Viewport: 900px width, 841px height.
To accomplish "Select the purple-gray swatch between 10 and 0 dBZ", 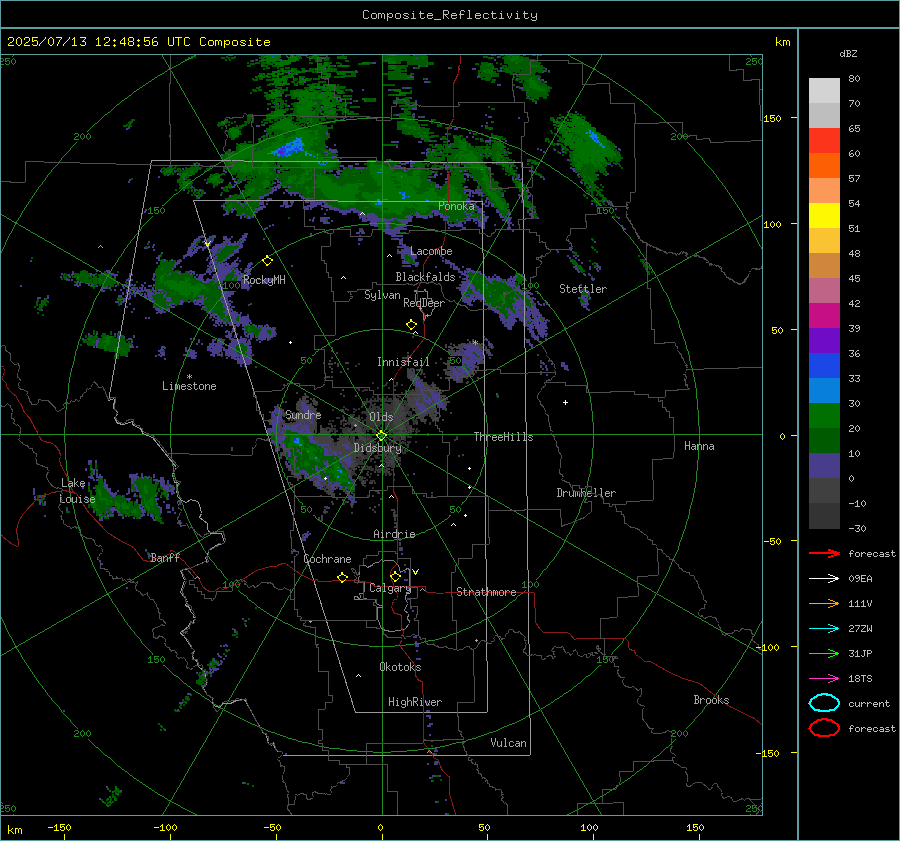I will tap(824, 466).
